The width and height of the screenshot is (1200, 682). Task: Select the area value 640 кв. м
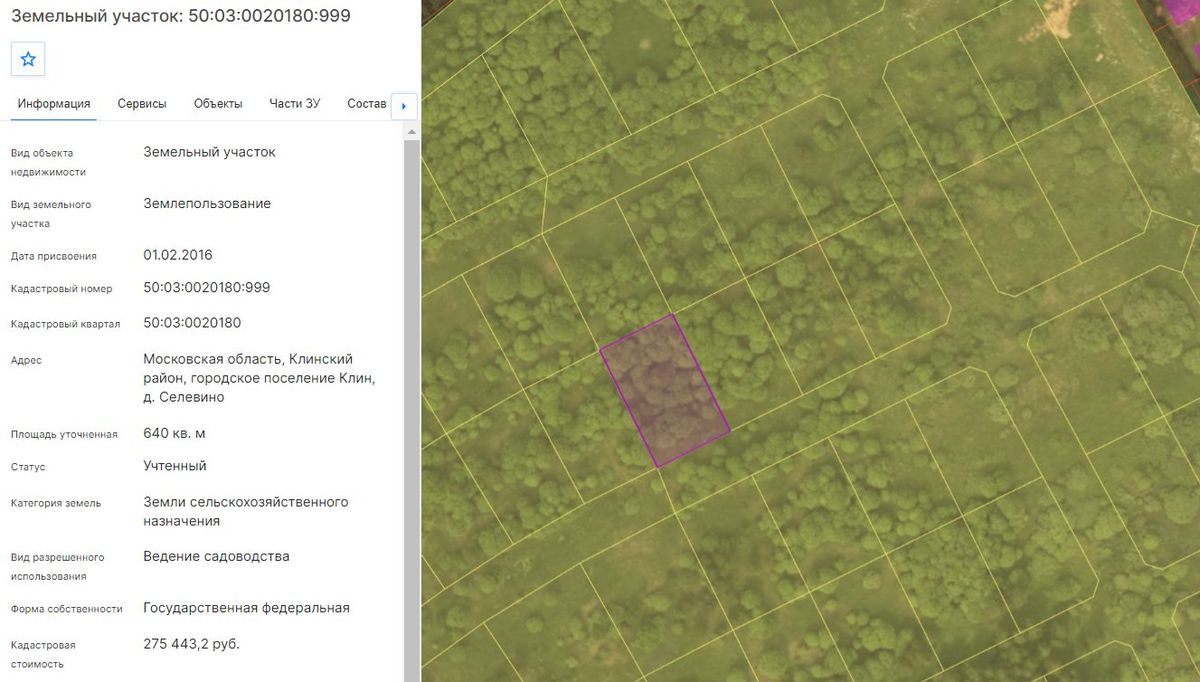point(175,434)
